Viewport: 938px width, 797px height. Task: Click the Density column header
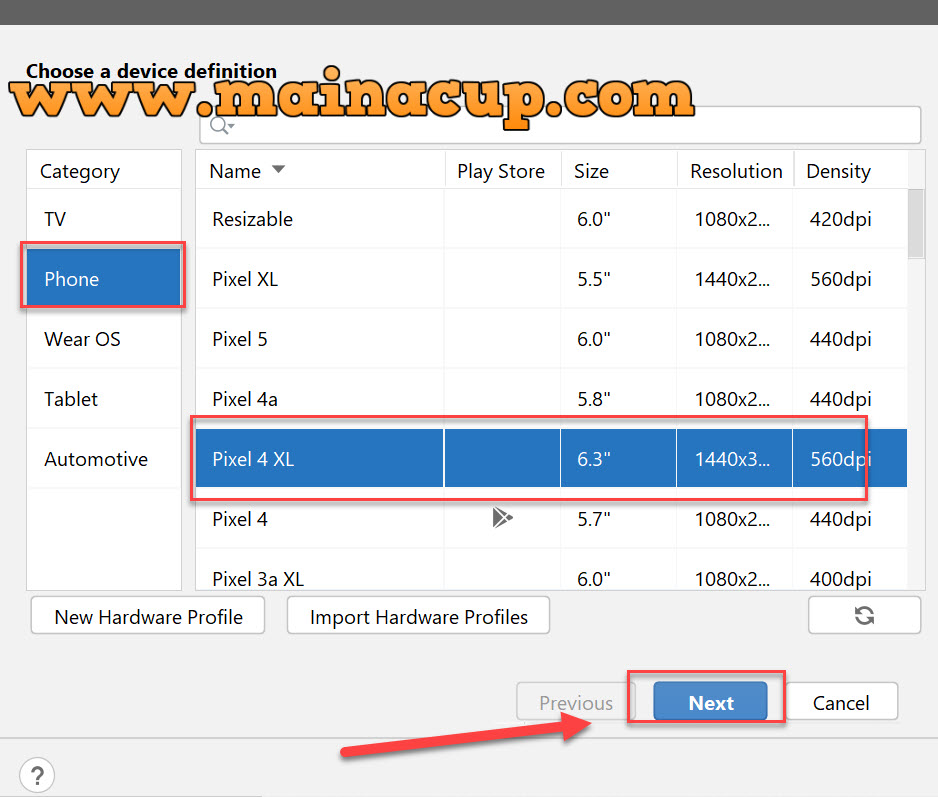850,171
